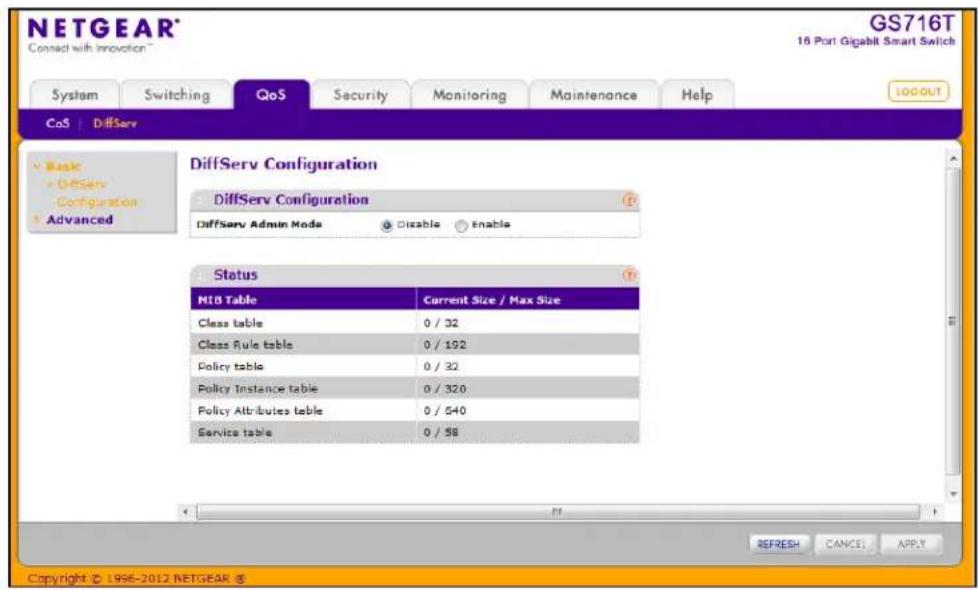Click the CANCEL button
The width and height of the screenshot is (978, 590).
[845, 544]
